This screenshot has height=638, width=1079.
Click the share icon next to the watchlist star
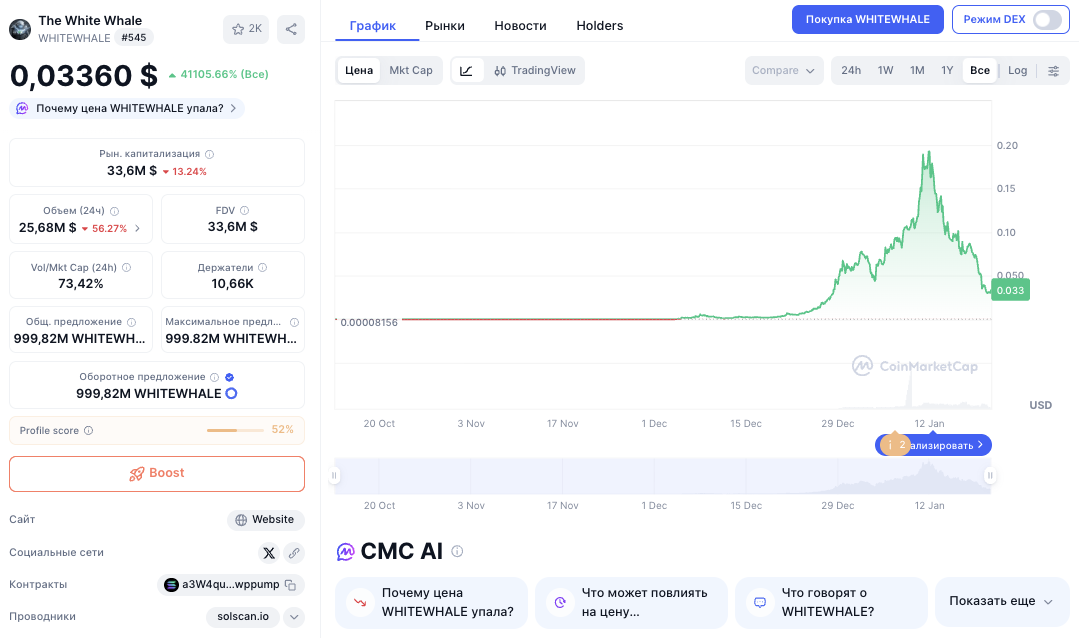[x=291, y=29]
